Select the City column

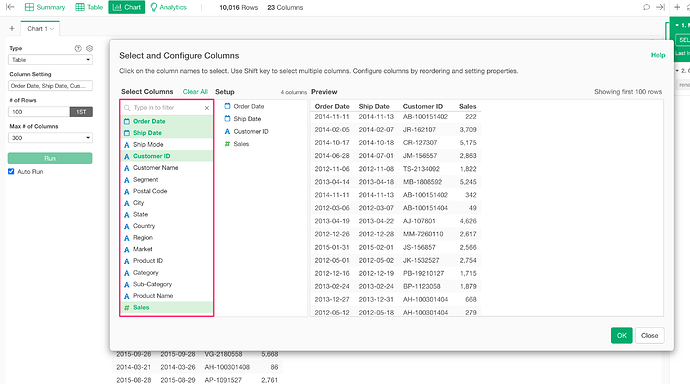[167, 203]
